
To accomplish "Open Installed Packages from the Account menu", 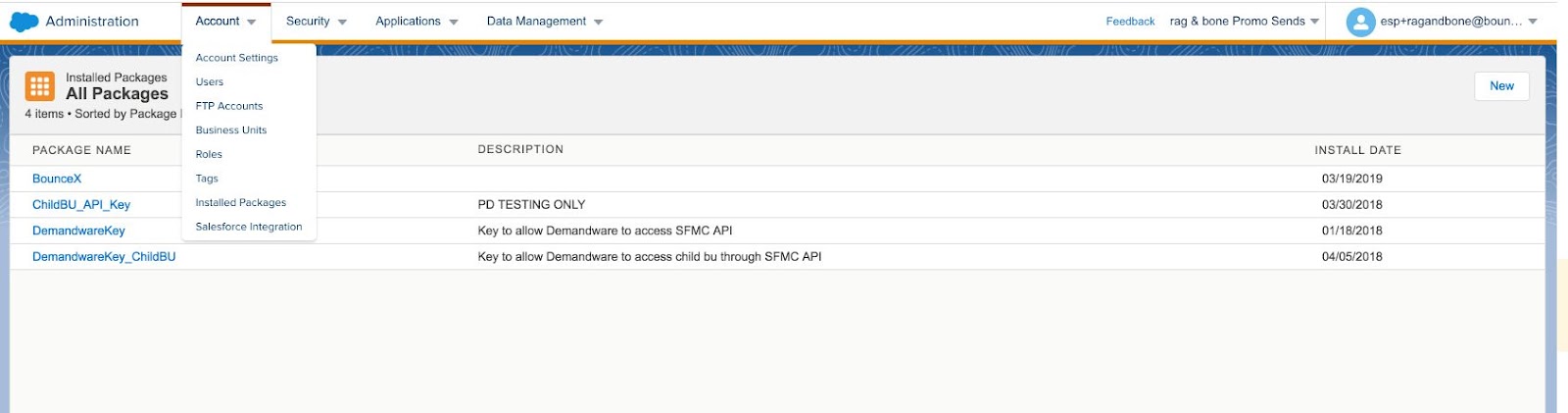I will tap(241, 203).
